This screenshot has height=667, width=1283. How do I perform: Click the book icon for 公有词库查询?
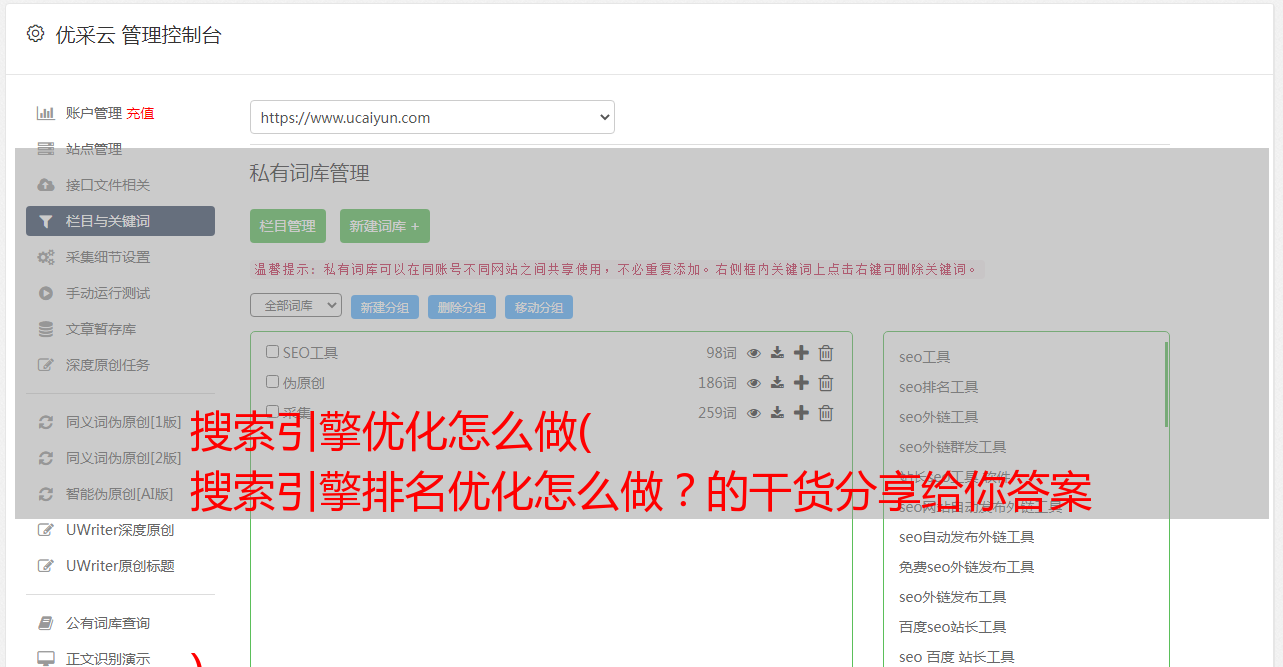(45, 623)
